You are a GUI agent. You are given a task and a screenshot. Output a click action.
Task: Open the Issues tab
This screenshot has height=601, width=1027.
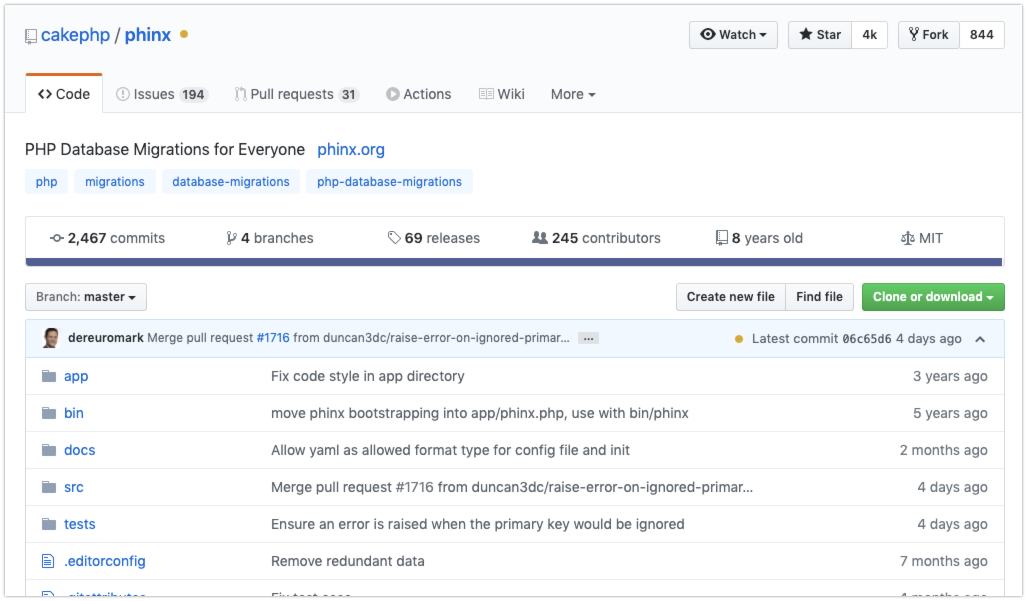162,94
